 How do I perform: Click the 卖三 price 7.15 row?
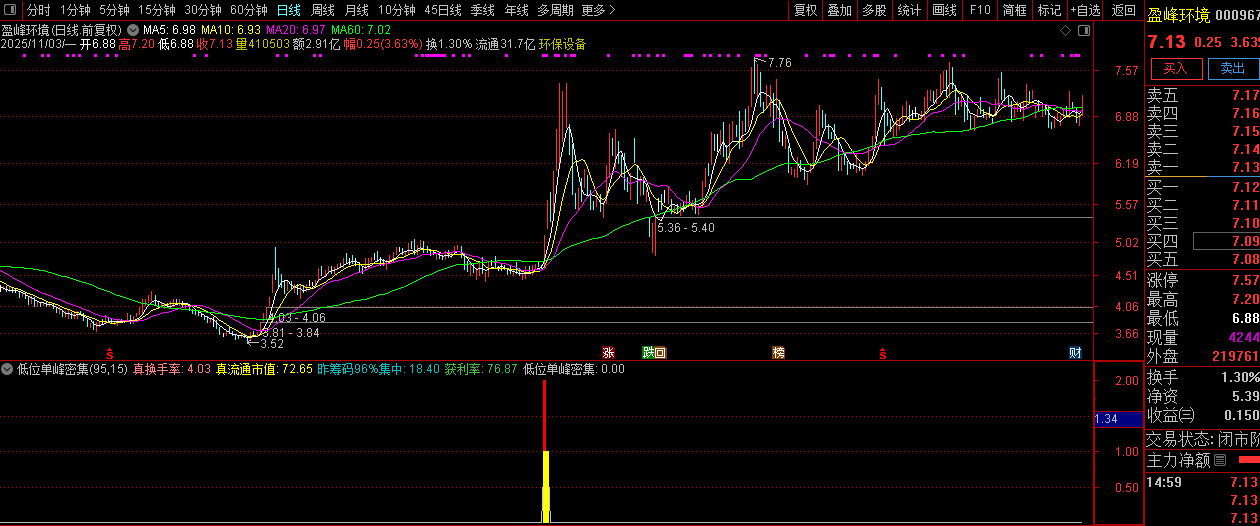pyautogui.click(x=1202, y=131)
